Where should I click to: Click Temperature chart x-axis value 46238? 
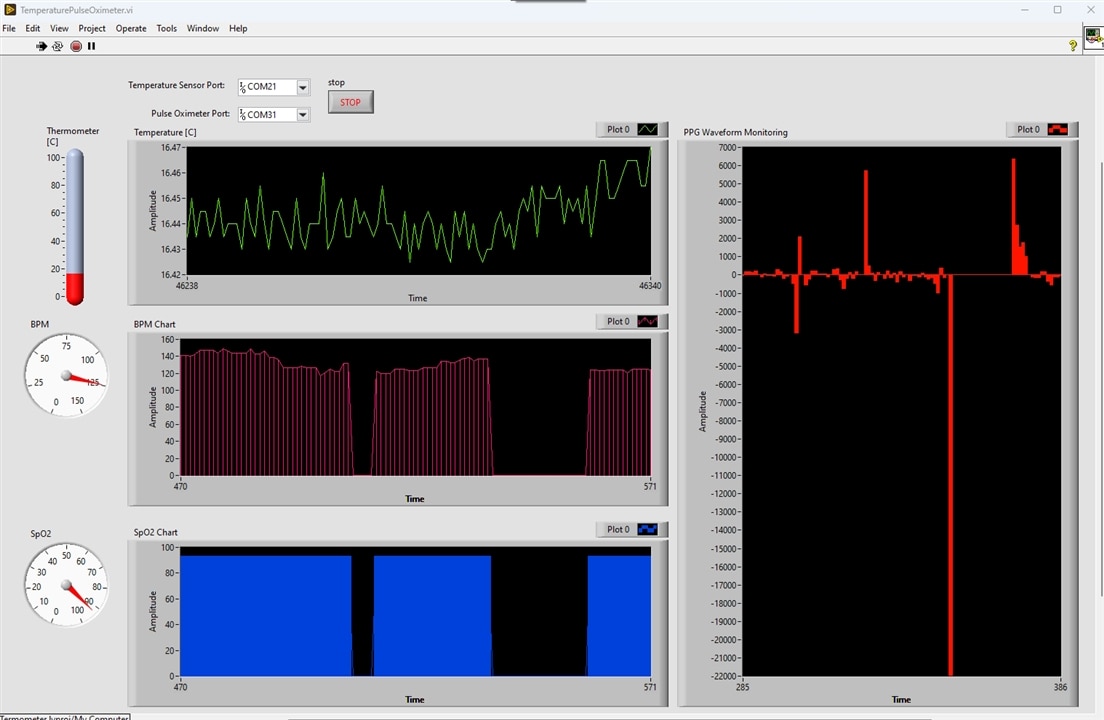(x=187, y=286)
